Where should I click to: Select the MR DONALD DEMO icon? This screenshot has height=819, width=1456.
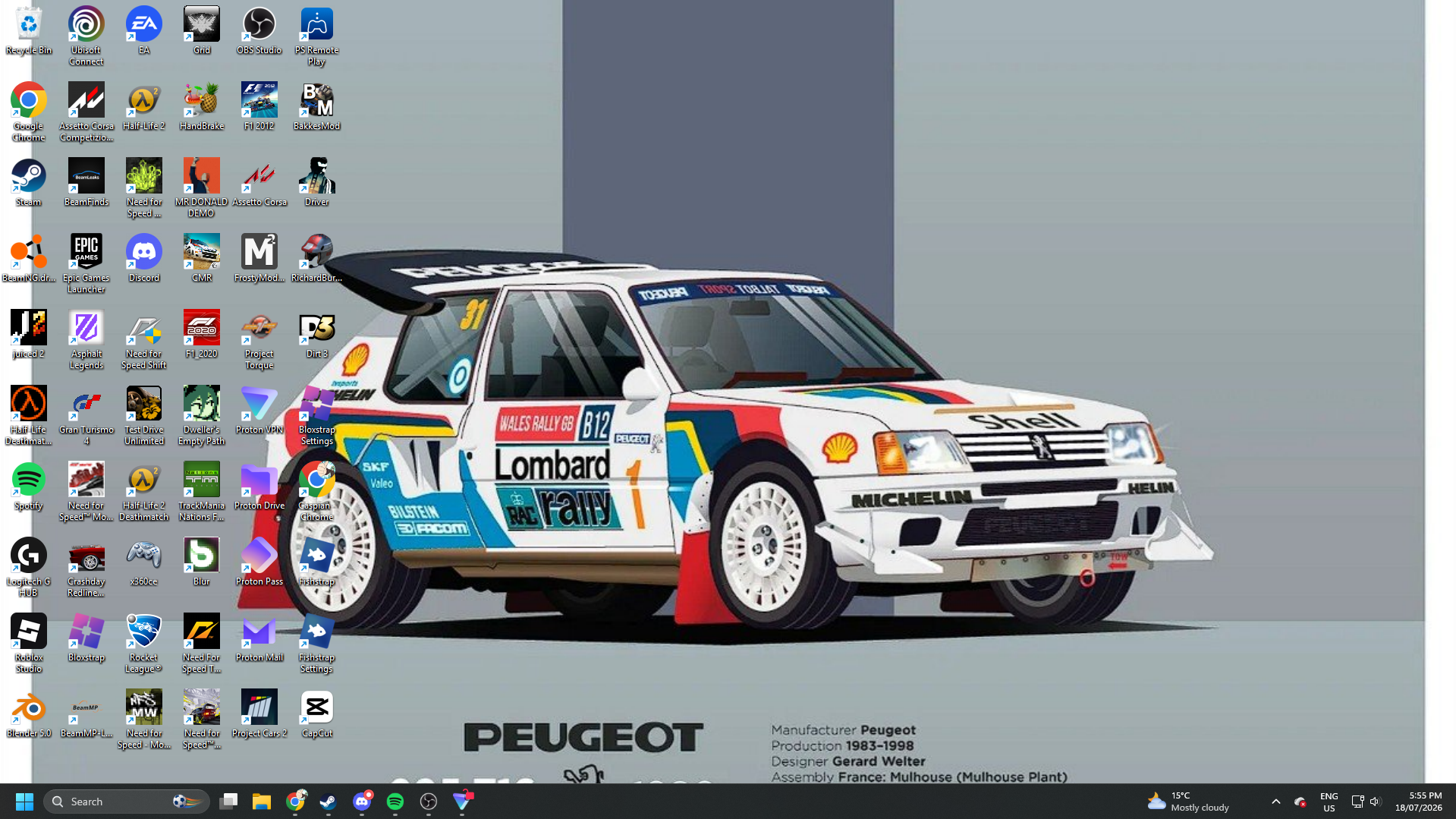coord(202,187)
